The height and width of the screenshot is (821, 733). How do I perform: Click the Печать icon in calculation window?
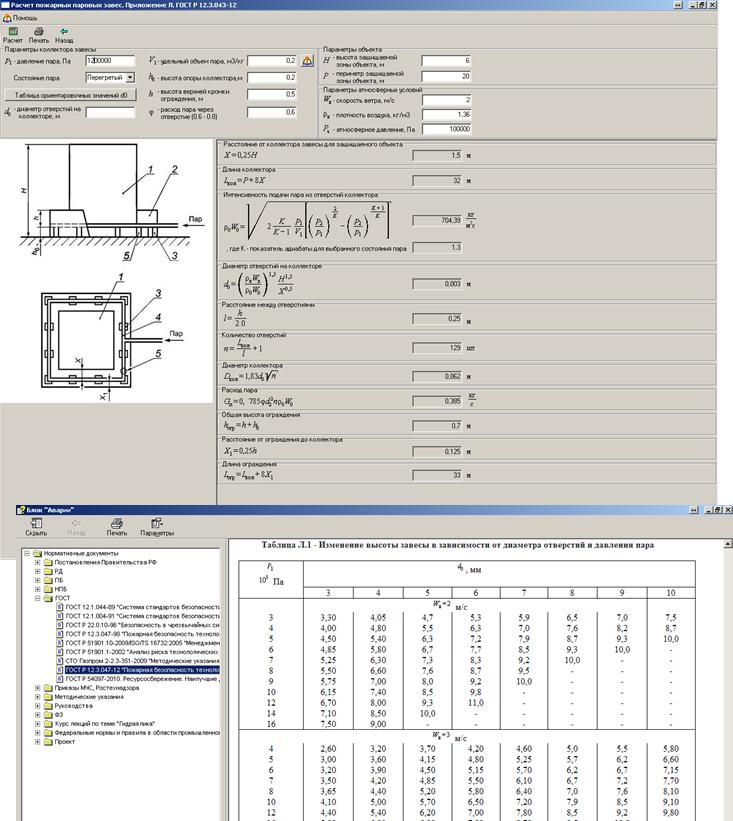pyautogui.click(x=38, y=34)
